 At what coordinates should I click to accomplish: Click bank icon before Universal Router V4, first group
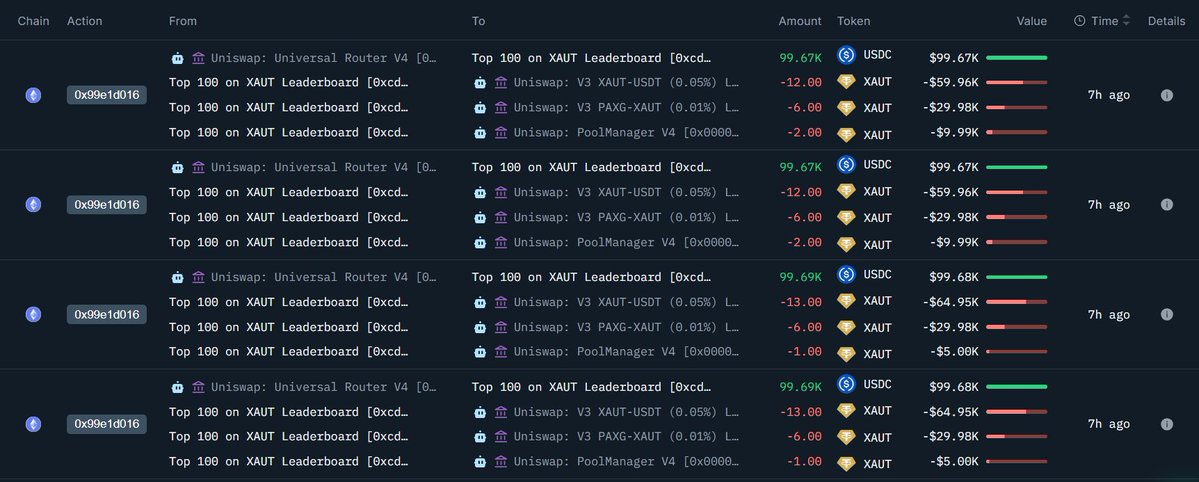click(x=198, y=57)
